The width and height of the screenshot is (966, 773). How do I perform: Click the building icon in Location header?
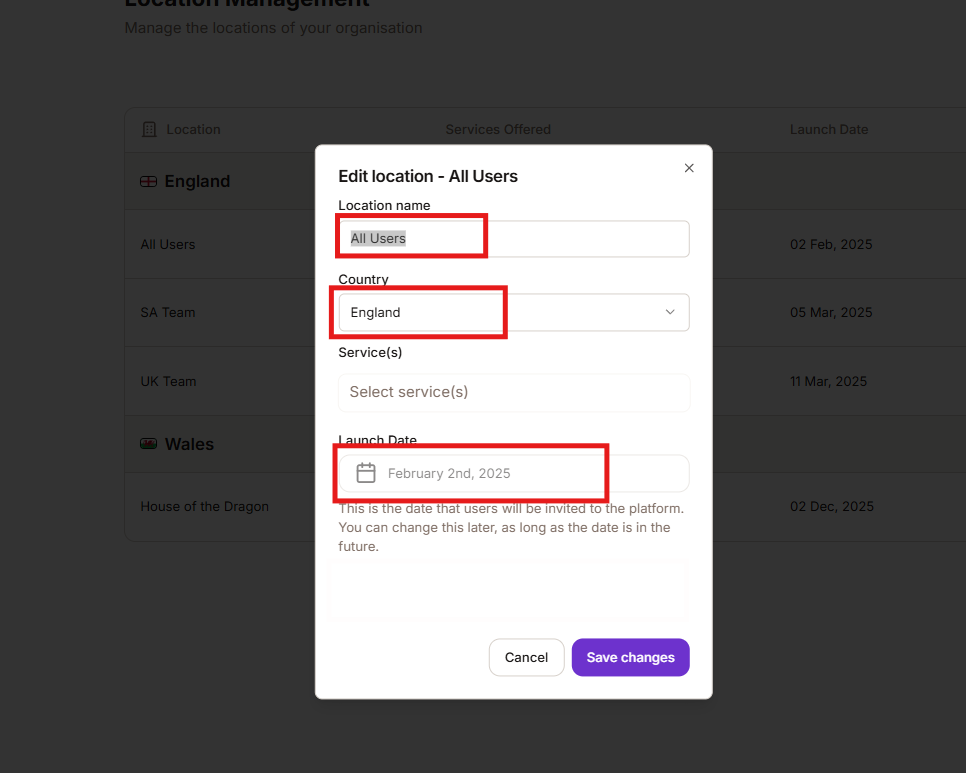(x=150, y=129)
